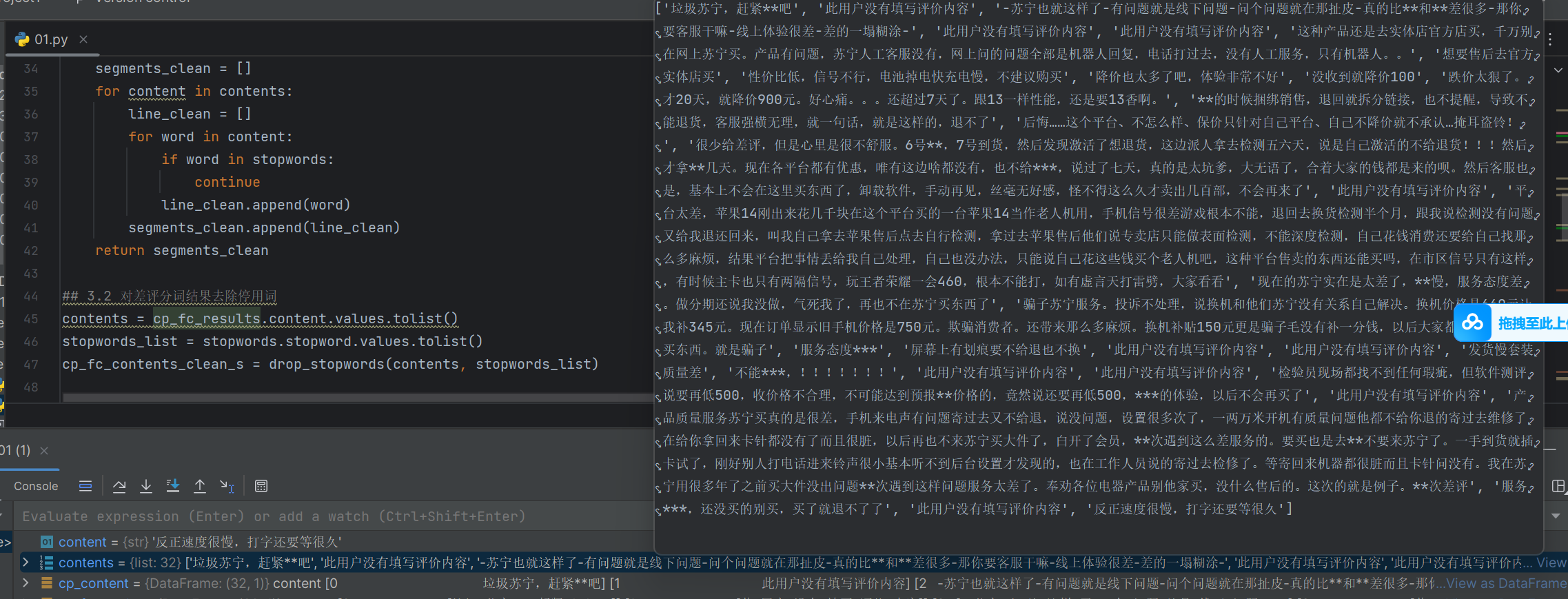Click the Step Into My Code icon

pyautogui.click(x=173, y=486)
